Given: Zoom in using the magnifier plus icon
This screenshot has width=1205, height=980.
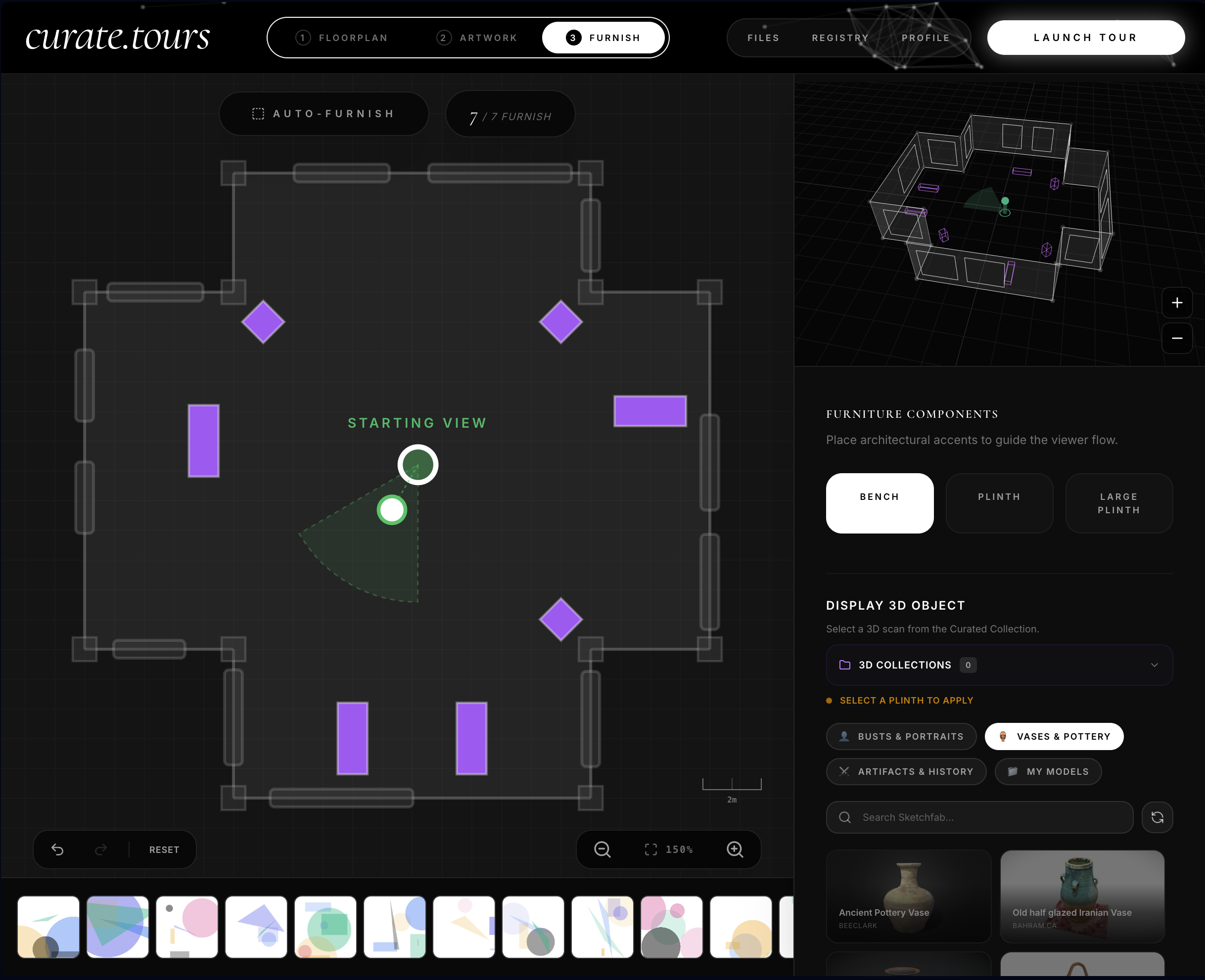Looking at the screenshot, I should pyautogui.click(x=735, y=849).
